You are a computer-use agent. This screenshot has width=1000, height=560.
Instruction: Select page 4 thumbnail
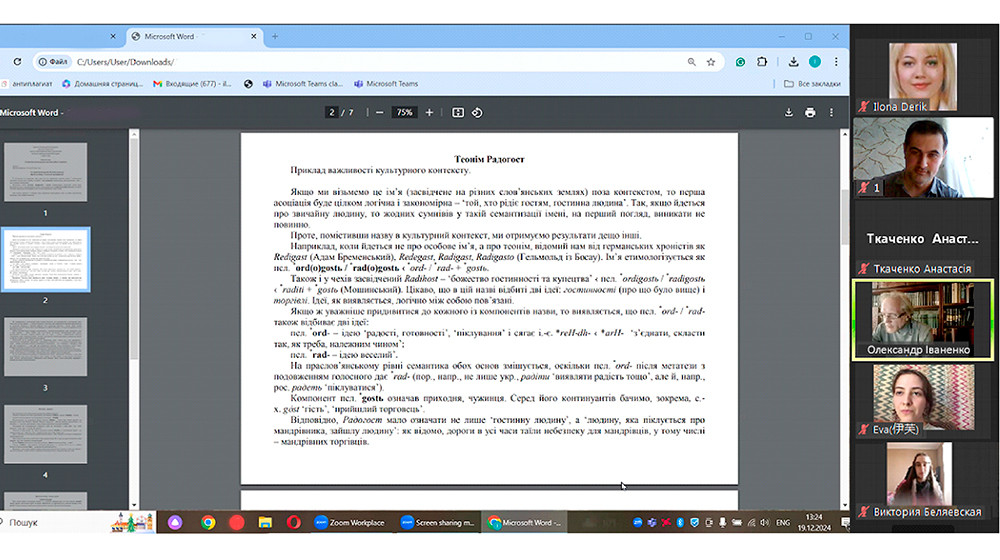45,434
